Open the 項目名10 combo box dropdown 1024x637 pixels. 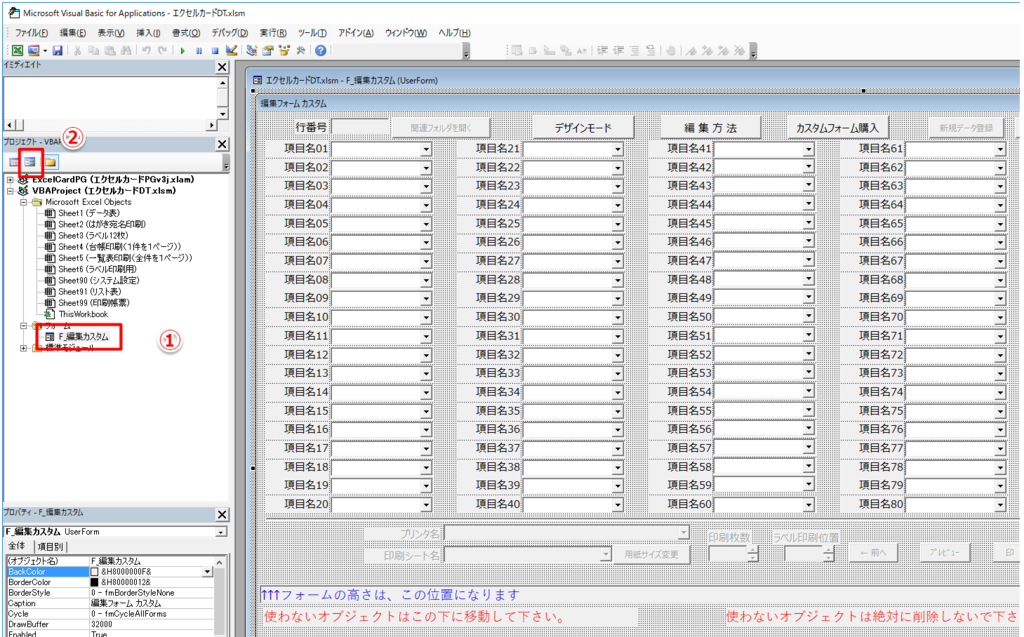(x=426, y=318)
